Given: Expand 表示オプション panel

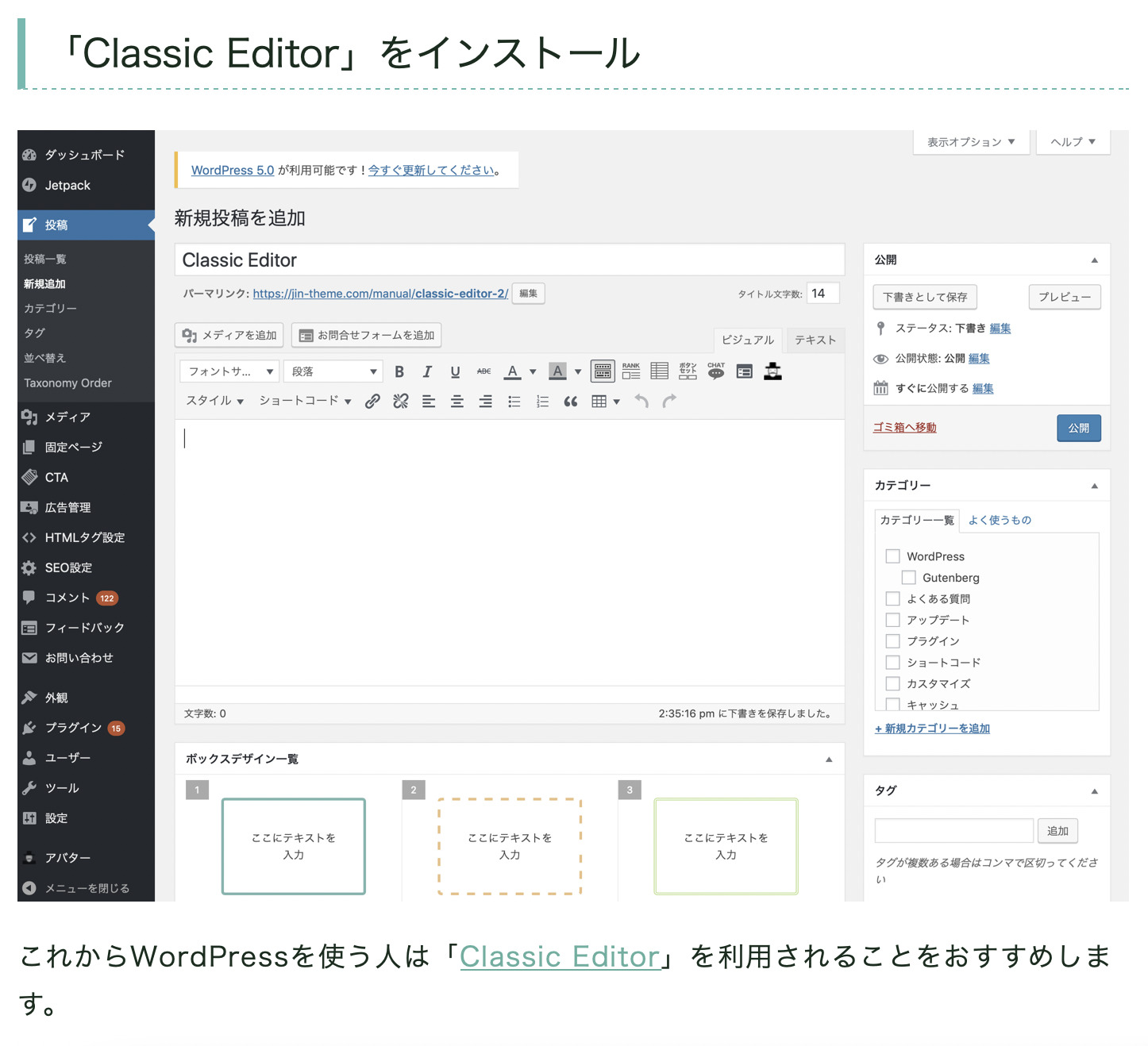Looking at the screenshot, I should 972,142.
